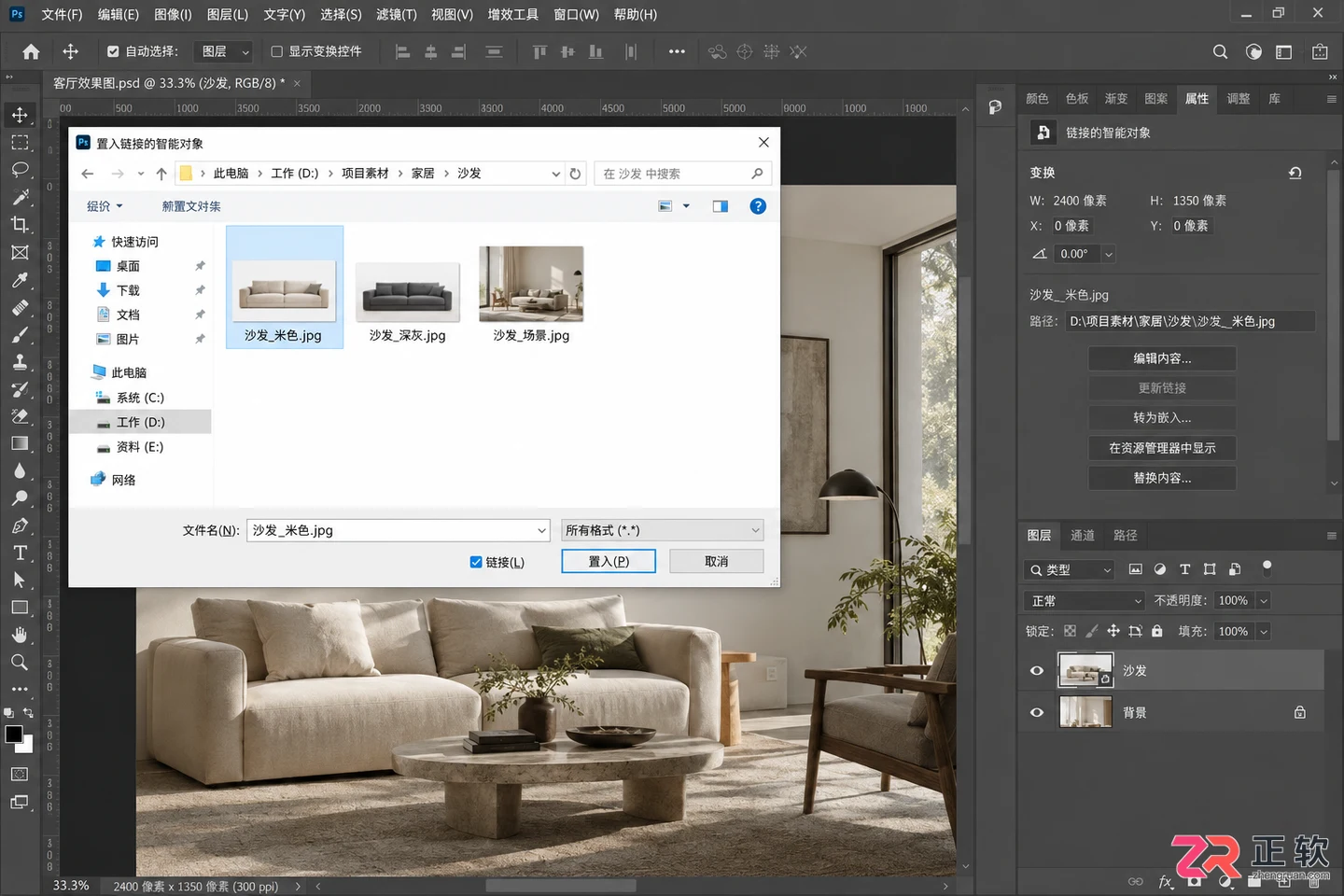Switch to the 通道 tab
The width and height of the screenshot is (1344, 896).
(x=1083, y=536)
